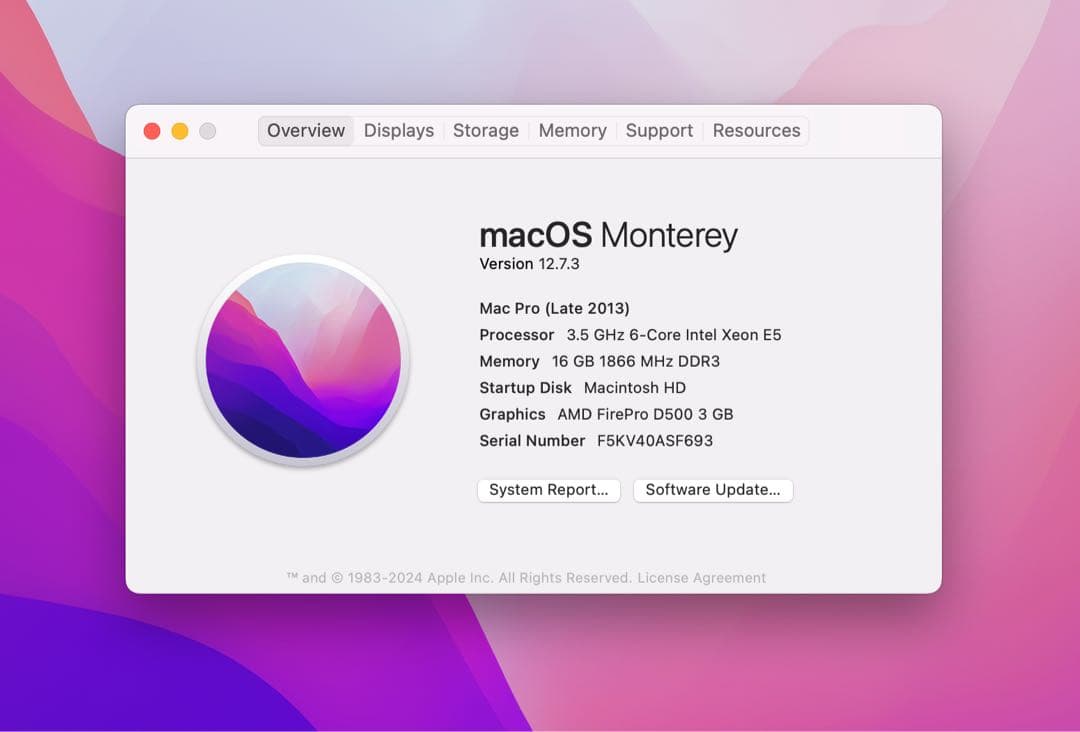
Task: Click the Graphics label
Action: pyautogui.click(x=512, y=415)
